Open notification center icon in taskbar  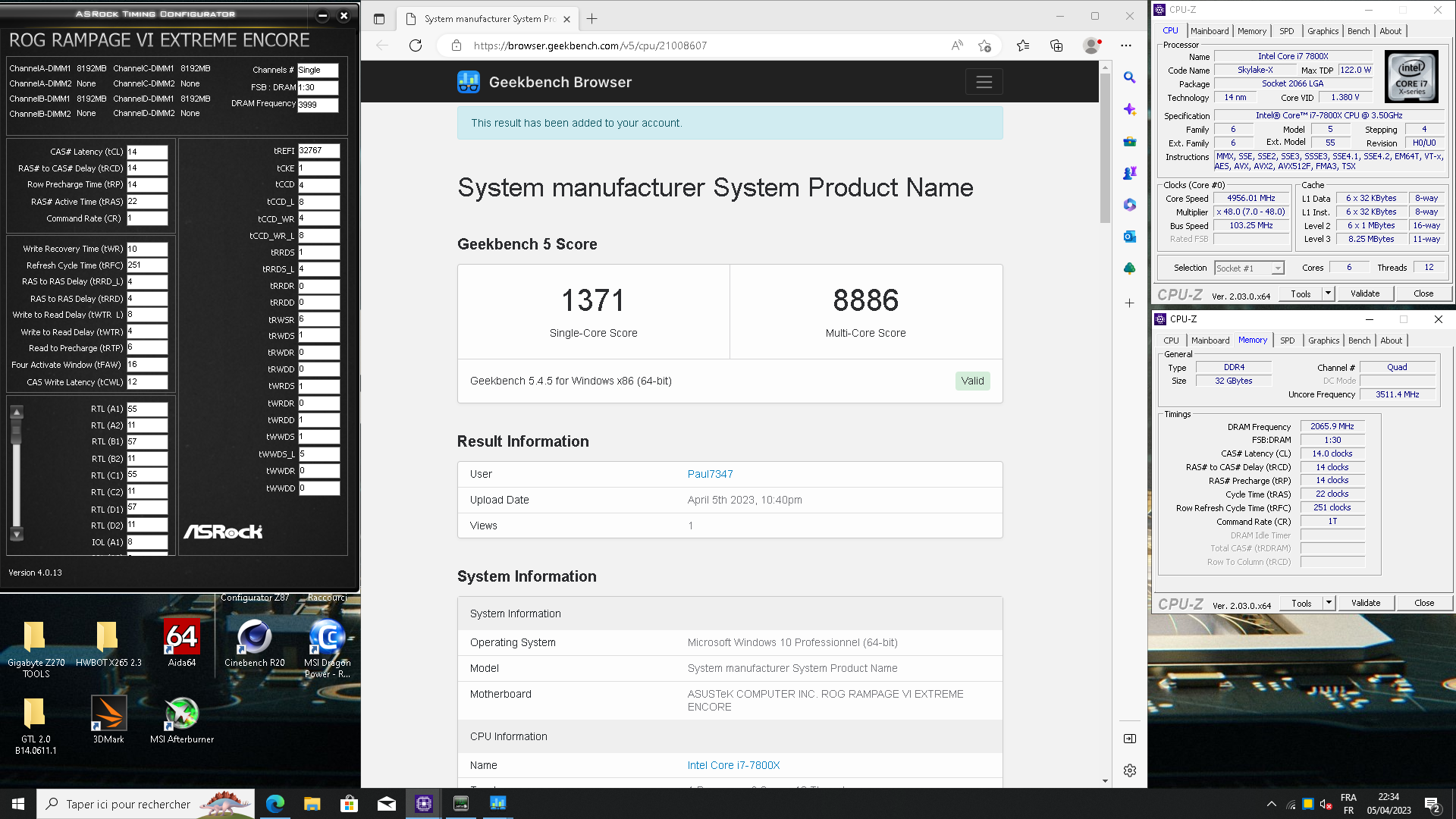click(1432, 804)
